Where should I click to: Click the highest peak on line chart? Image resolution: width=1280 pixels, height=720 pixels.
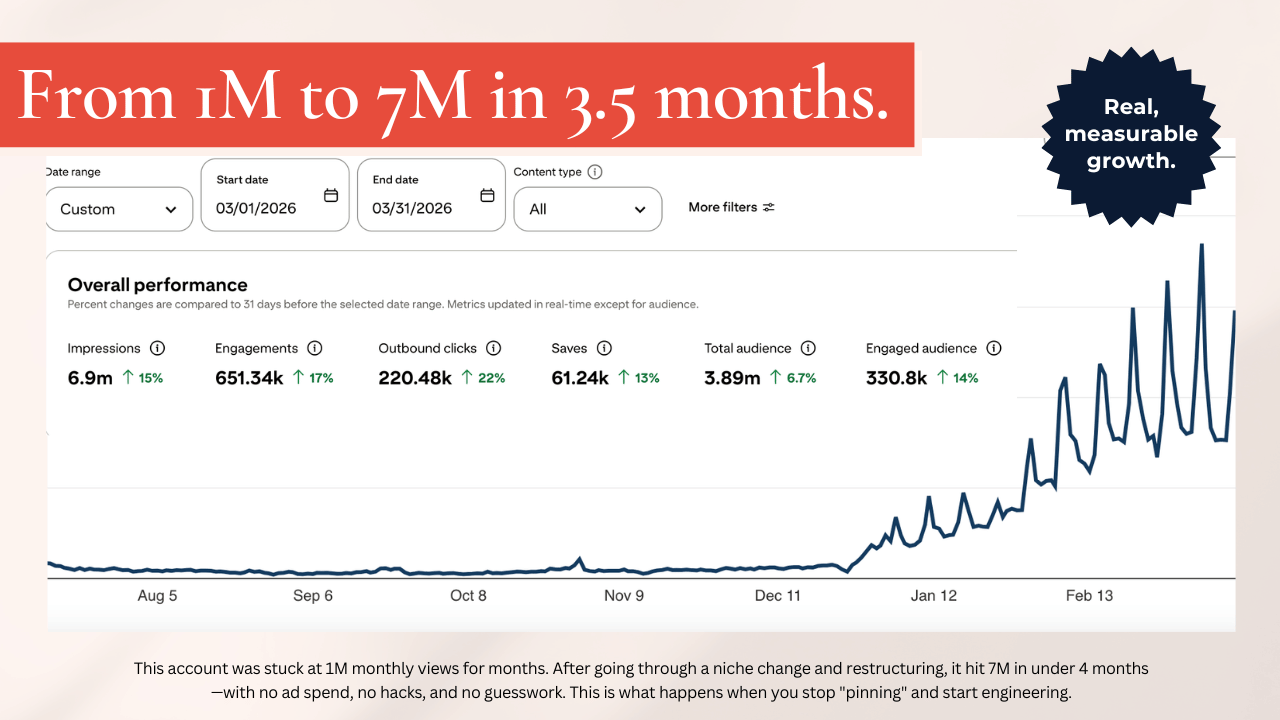(x=1201, y=245)
